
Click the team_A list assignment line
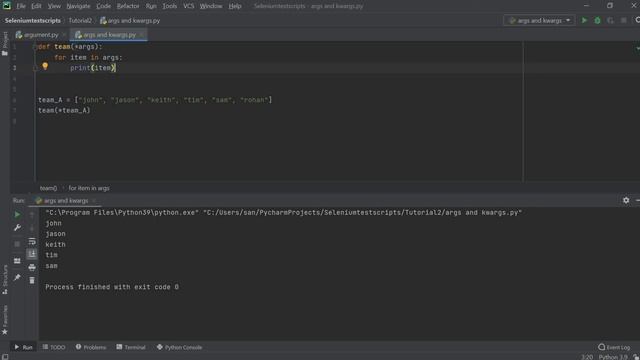[155, 100]
